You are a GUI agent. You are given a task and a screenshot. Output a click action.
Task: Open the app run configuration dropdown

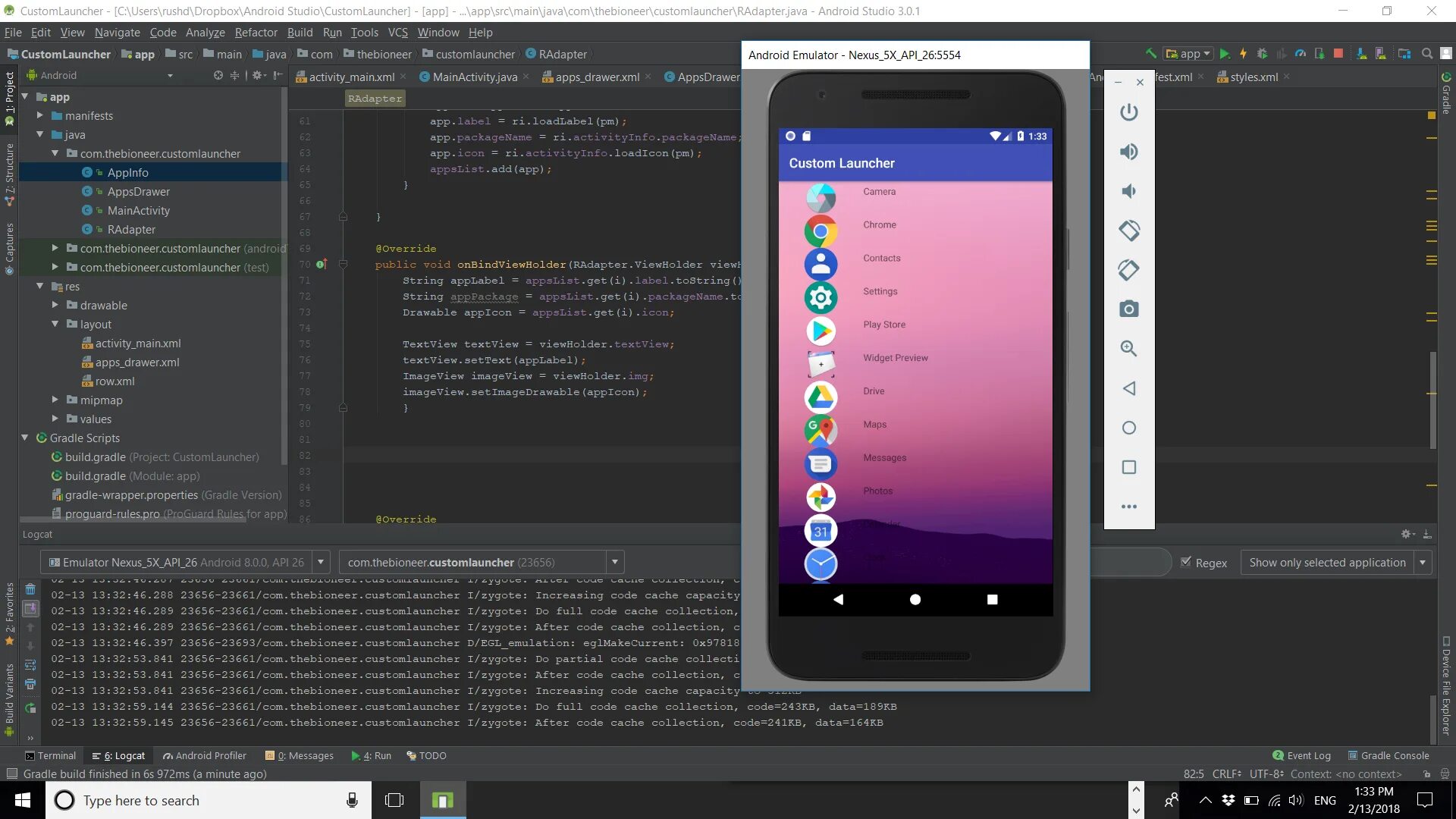pyautogui.click(x=1189, y=54)
